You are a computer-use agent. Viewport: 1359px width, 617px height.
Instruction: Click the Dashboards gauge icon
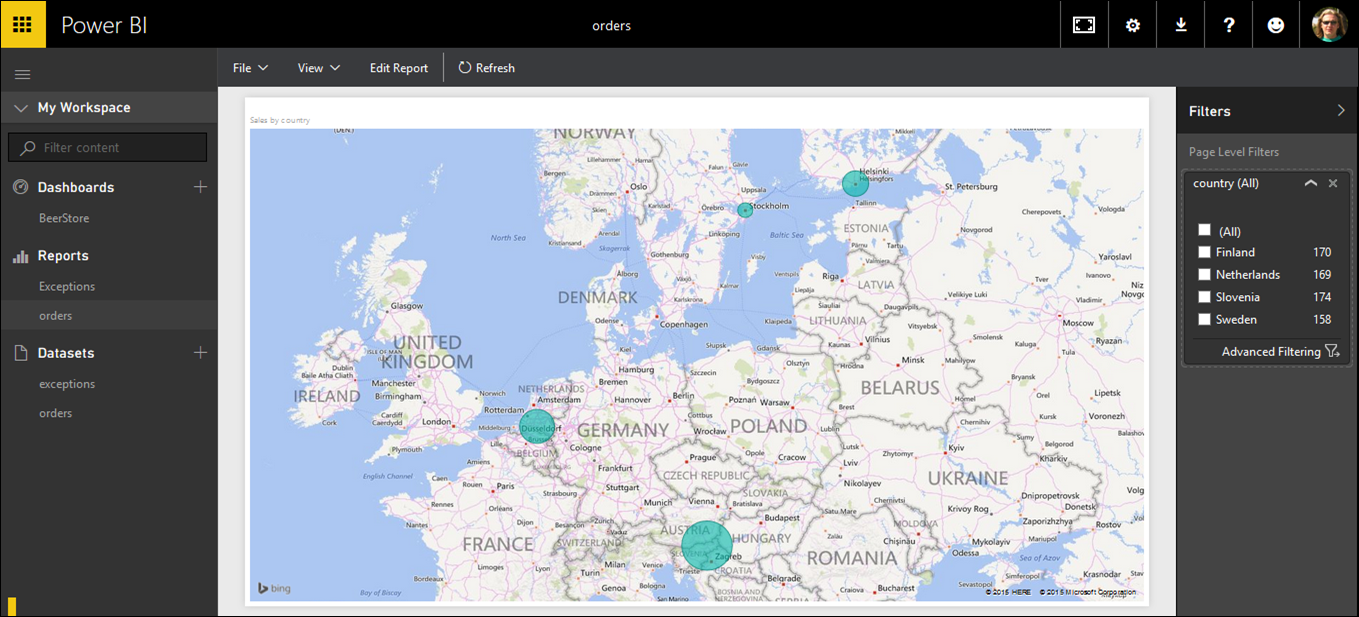[x=21, y=187]
